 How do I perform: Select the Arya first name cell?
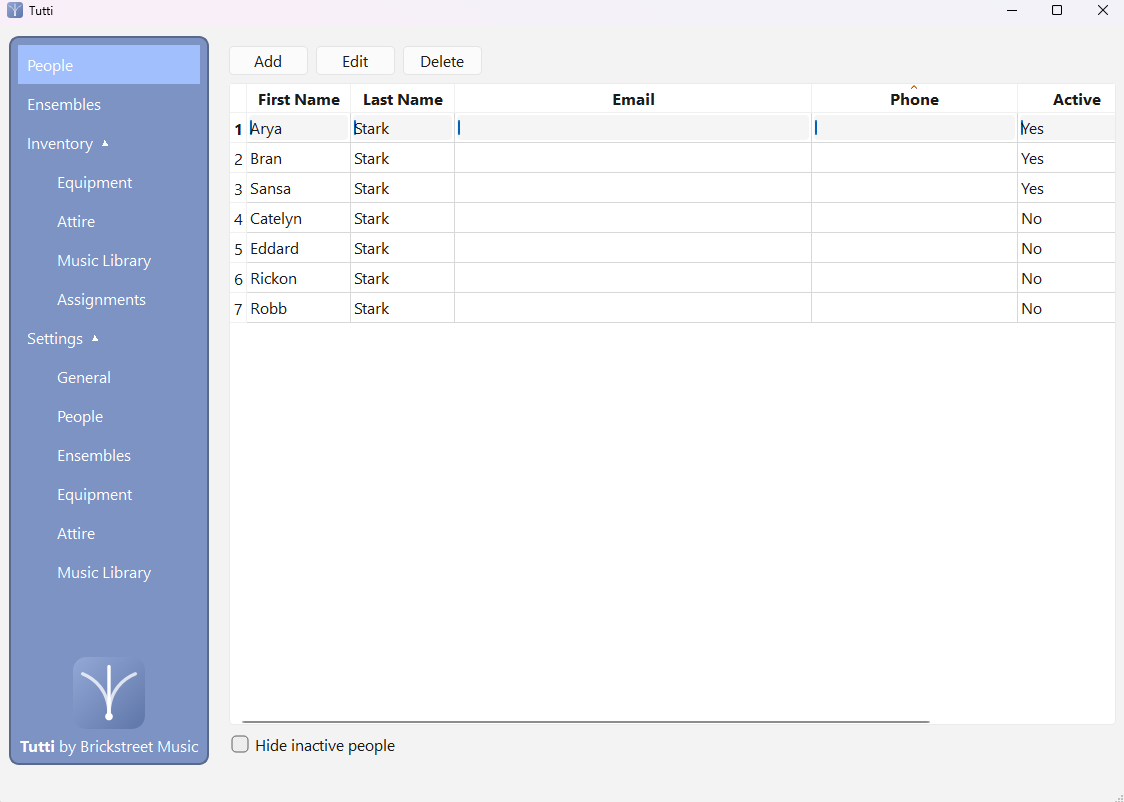pos(298,128)
